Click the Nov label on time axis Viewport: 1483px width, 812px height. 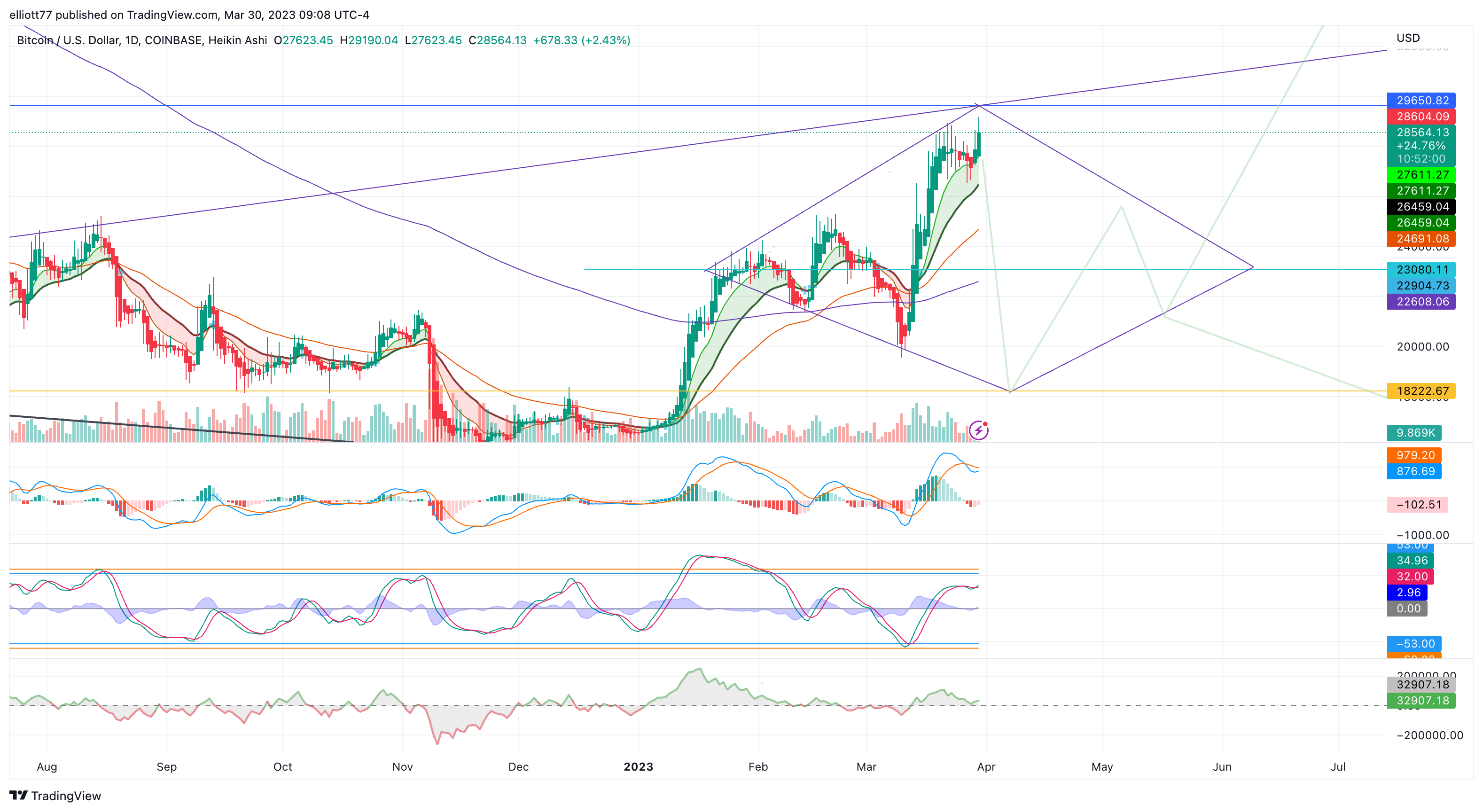402,767
